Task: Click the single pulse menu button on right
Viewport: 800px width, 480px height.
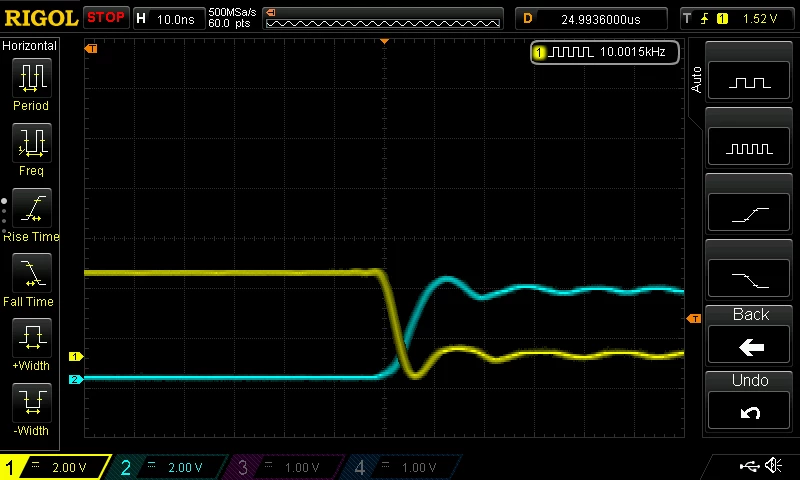Action: [749, 81]
